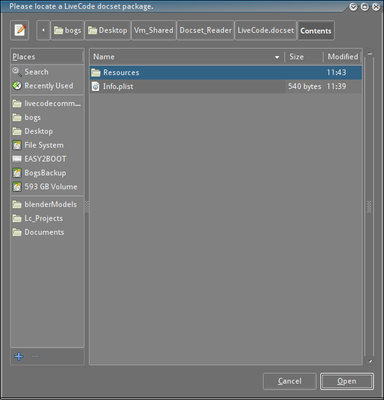Click the Cancel button
The image size is (384, 400).
point(289,381)
